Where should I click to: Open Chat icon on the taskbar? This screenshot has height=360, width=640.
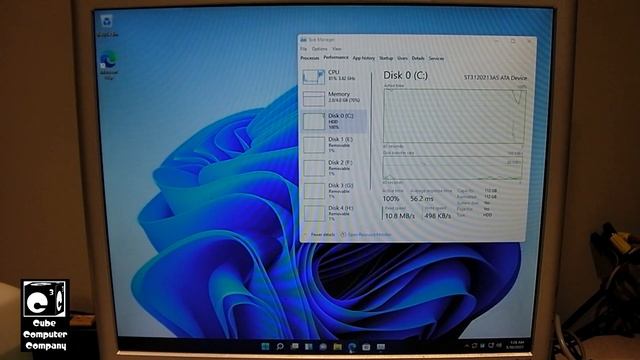(323, 347)
